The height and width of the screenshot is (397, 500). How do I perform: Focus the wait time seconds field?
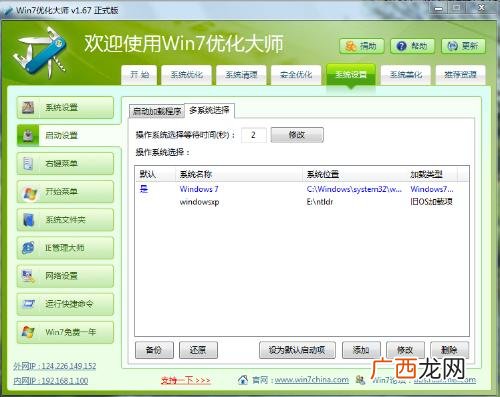click(x=254, y=135)
